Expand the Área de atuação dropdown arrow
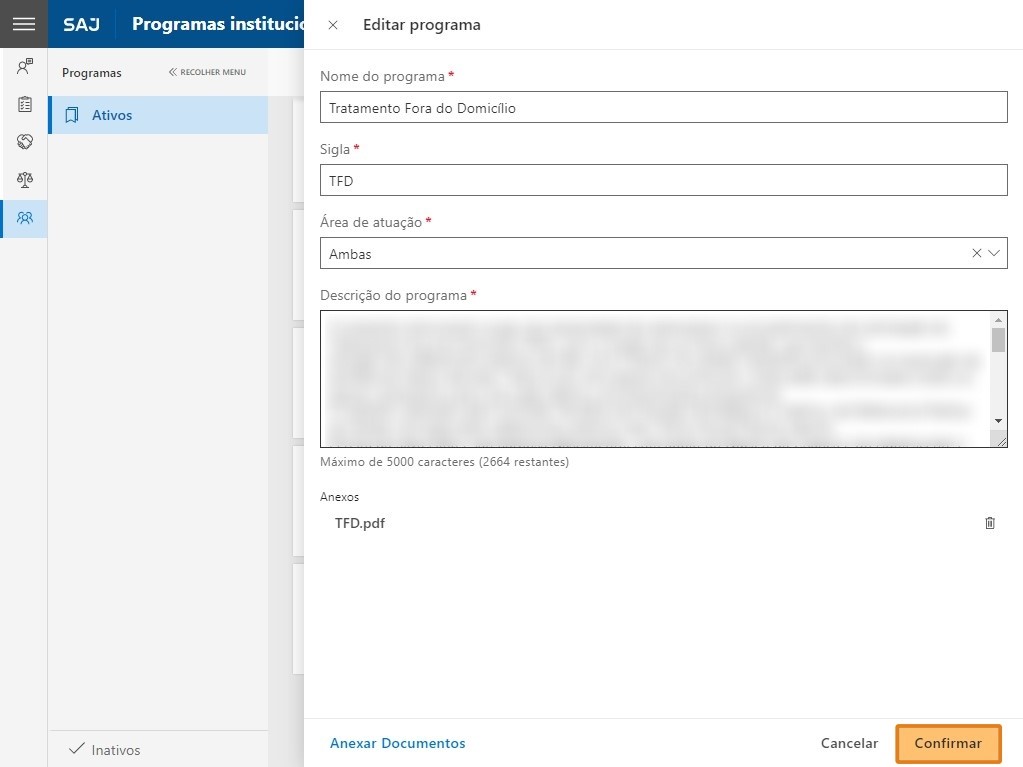Image resolution: width=1023 pixels, height=767 pixels. [x=994, y=253]
